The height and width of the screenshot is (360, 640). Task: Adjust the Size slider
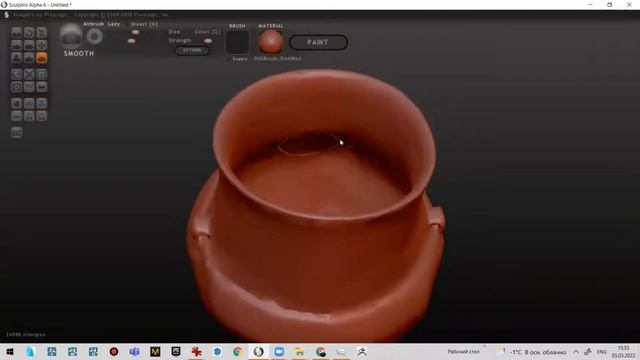135,32
